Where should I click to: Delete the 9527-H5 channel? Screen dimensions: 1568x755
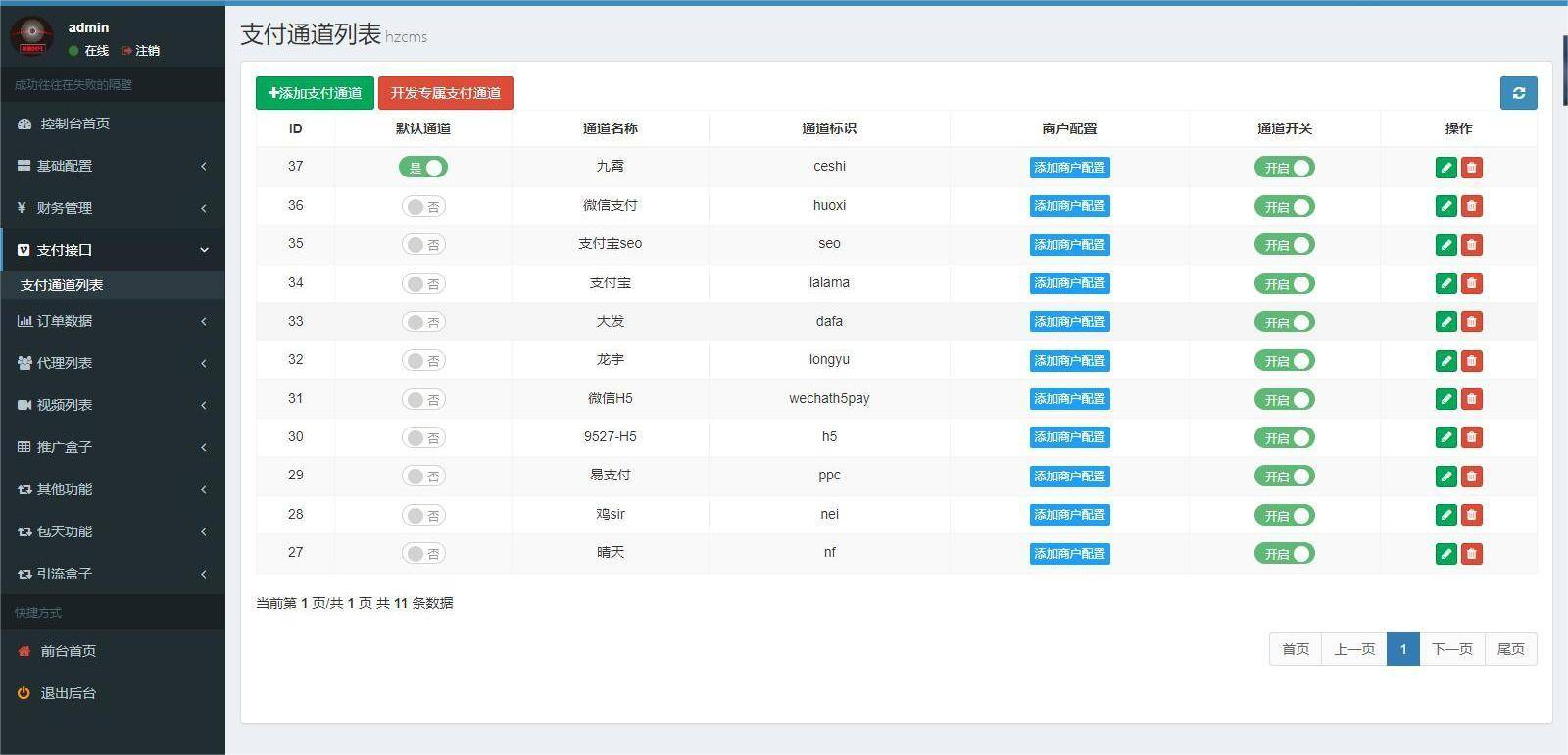click(x=1471, y=437)
